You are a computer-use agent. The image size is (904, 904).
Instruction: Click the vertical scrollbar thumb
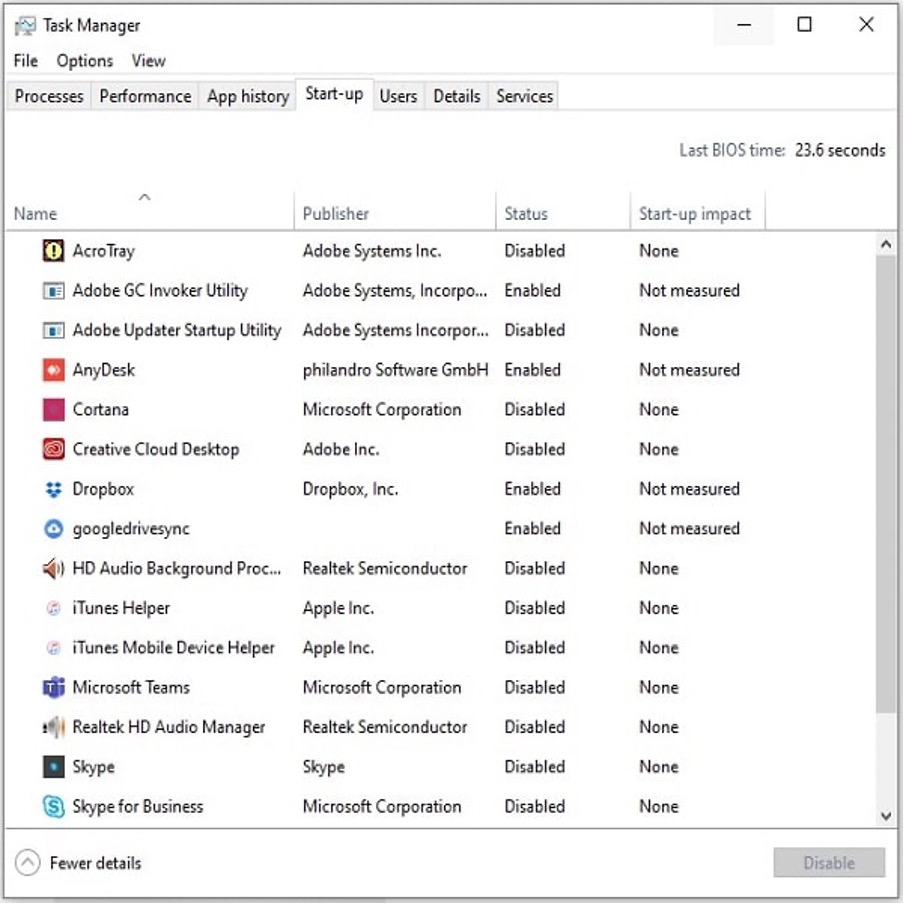(x=886, y=484)
